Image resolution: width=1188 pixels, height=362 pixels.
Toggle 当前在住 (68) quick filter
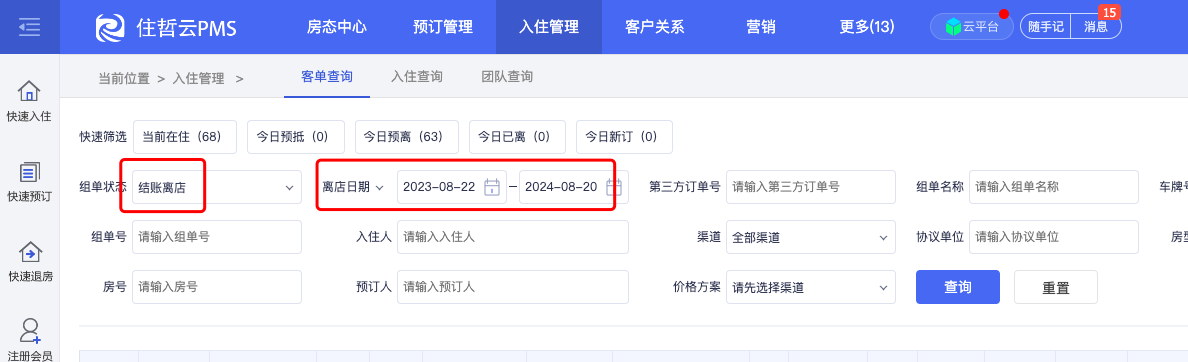[x=185, y=137]
